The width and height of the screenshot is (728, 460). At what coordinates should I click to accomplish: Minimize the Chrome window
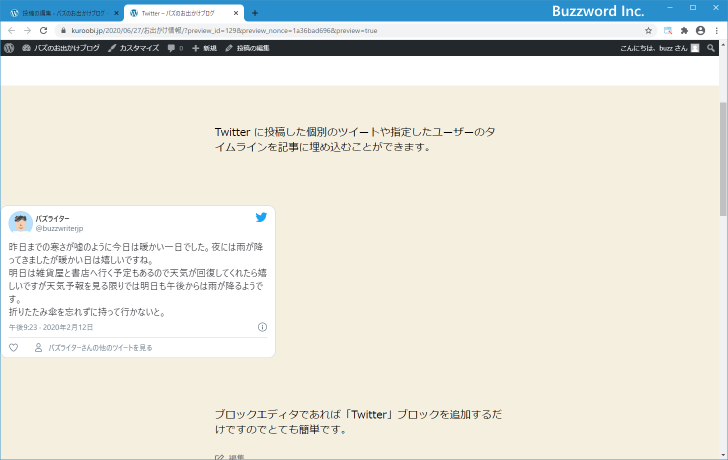(670, 8)
